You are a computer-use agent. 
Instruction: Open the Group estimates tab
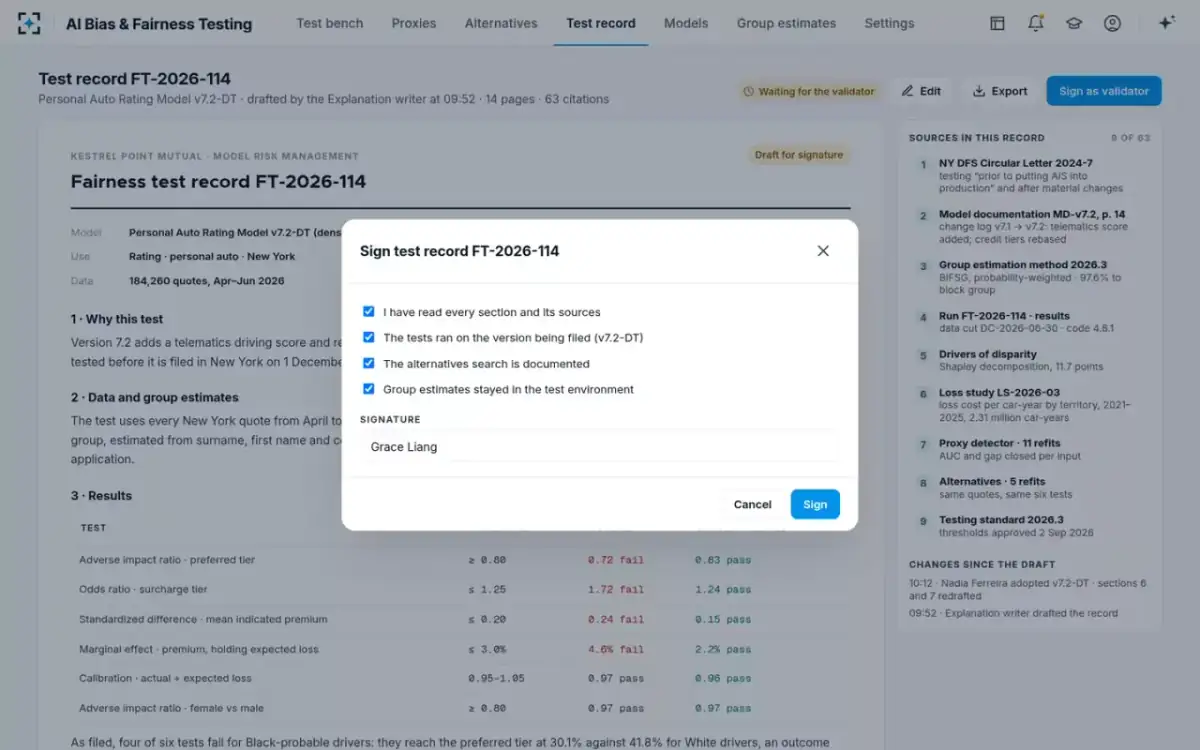786,23
